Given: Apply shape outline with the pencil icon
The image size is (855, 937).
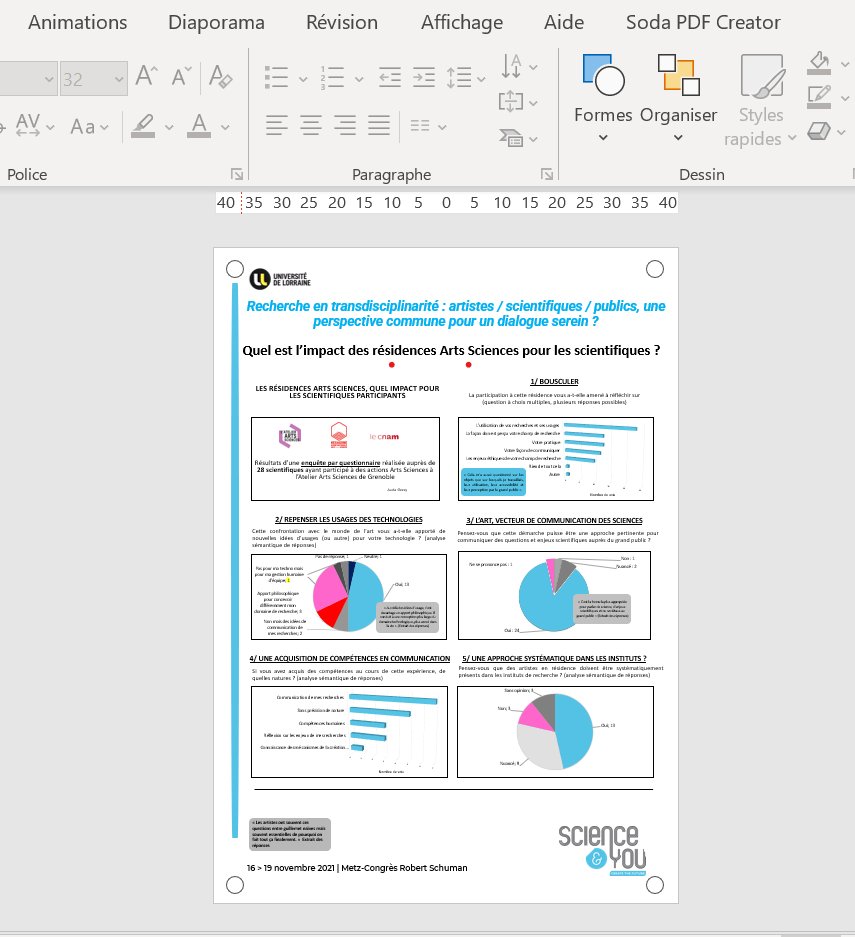Looking at the screenshot, I should coord(819,97).
